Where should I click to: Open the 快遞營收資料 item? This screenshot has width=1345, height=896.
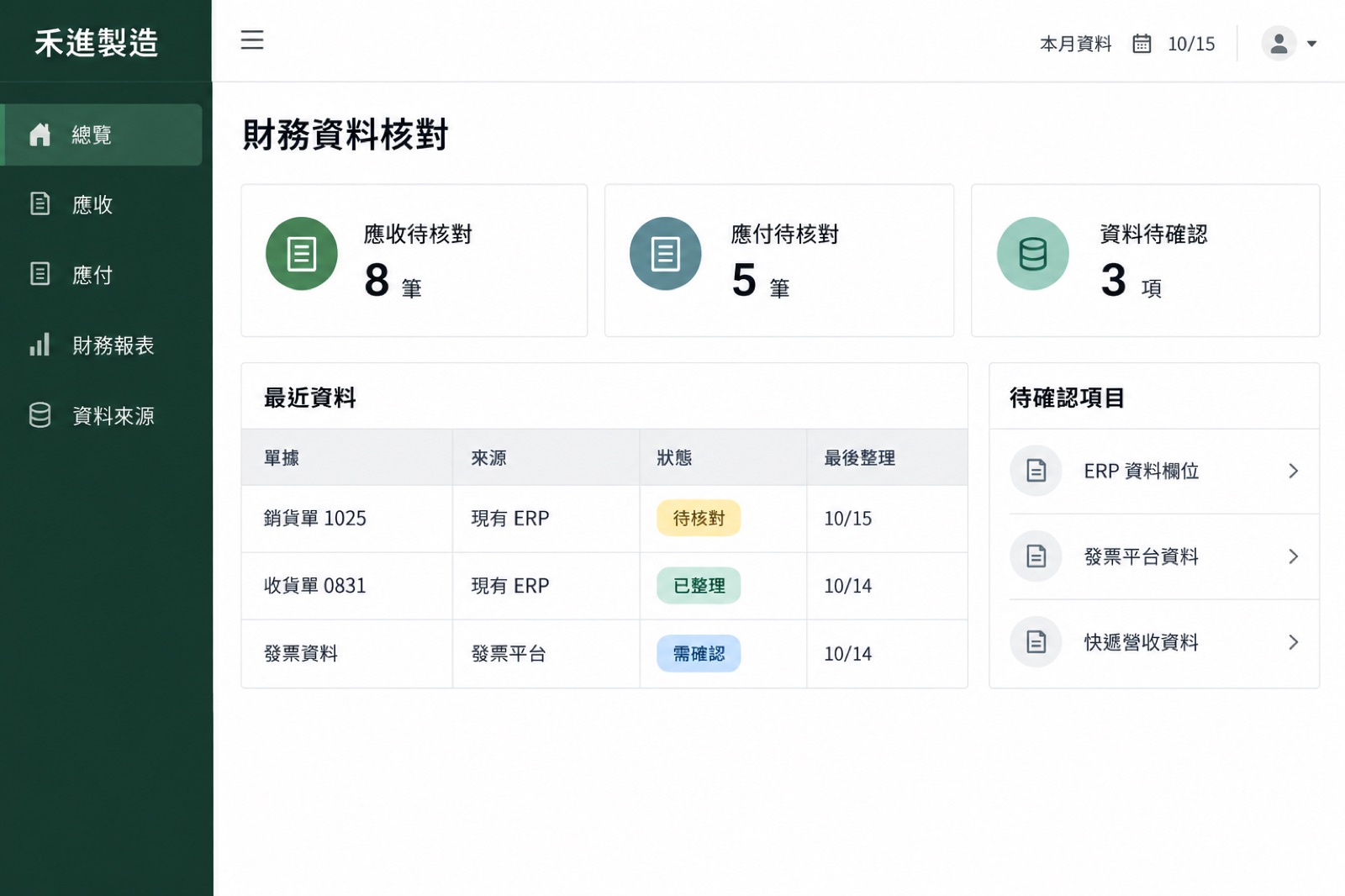[x=1155, y=643]
